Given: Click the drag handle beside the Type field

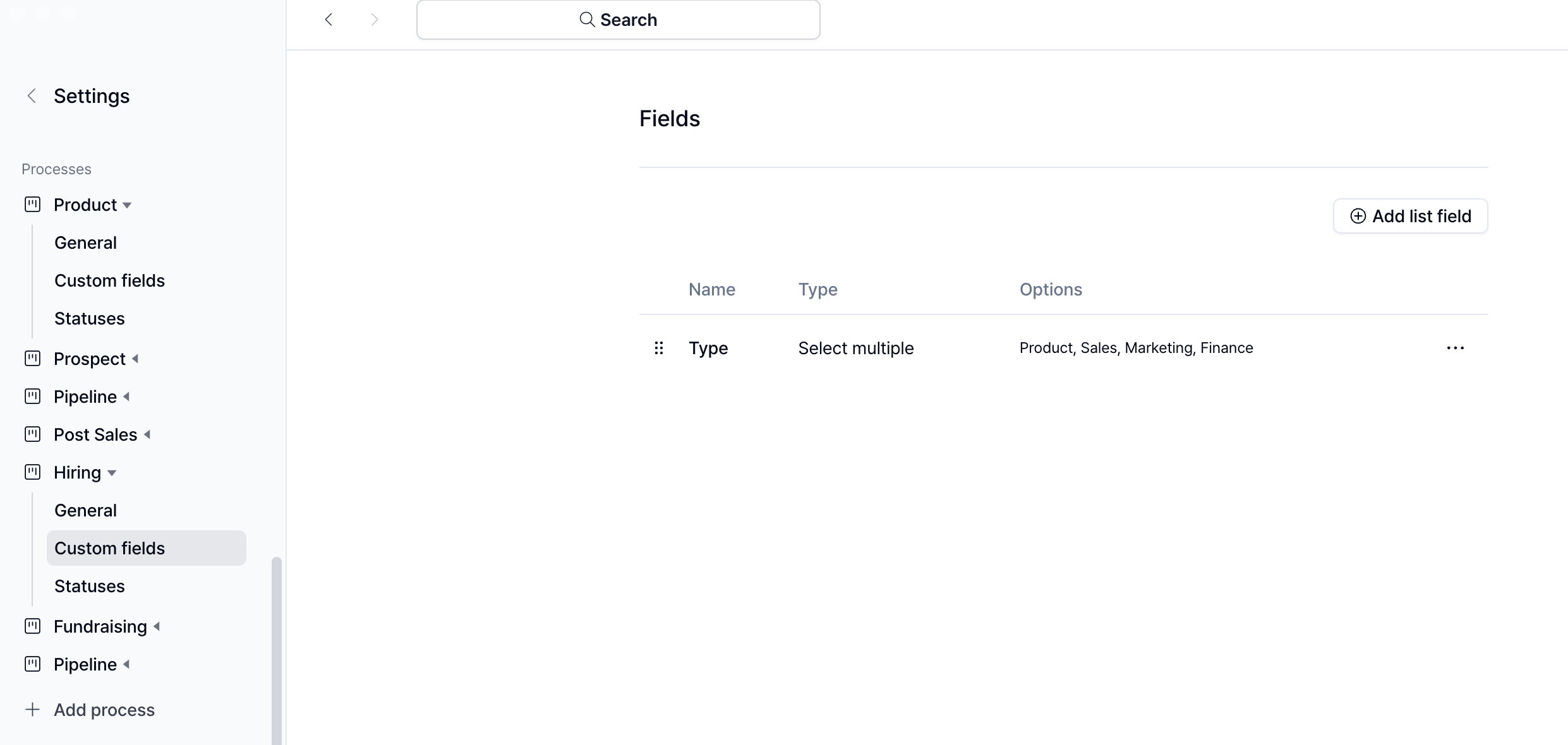Looking at the screenshot, I should click(659, 348).
